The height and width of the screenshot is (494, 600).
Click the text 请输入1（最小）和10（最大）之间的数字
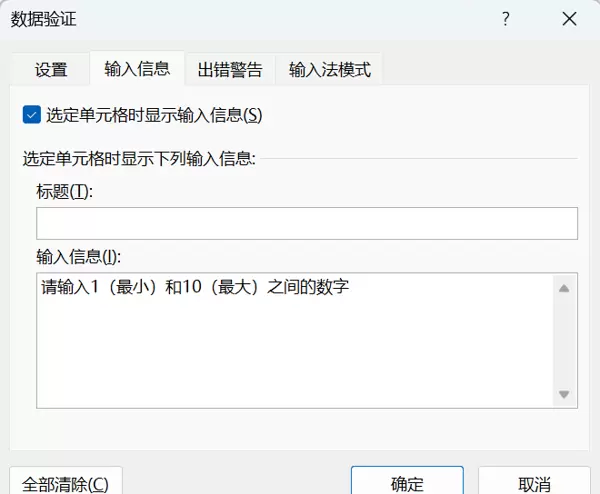tap(195, 288)
